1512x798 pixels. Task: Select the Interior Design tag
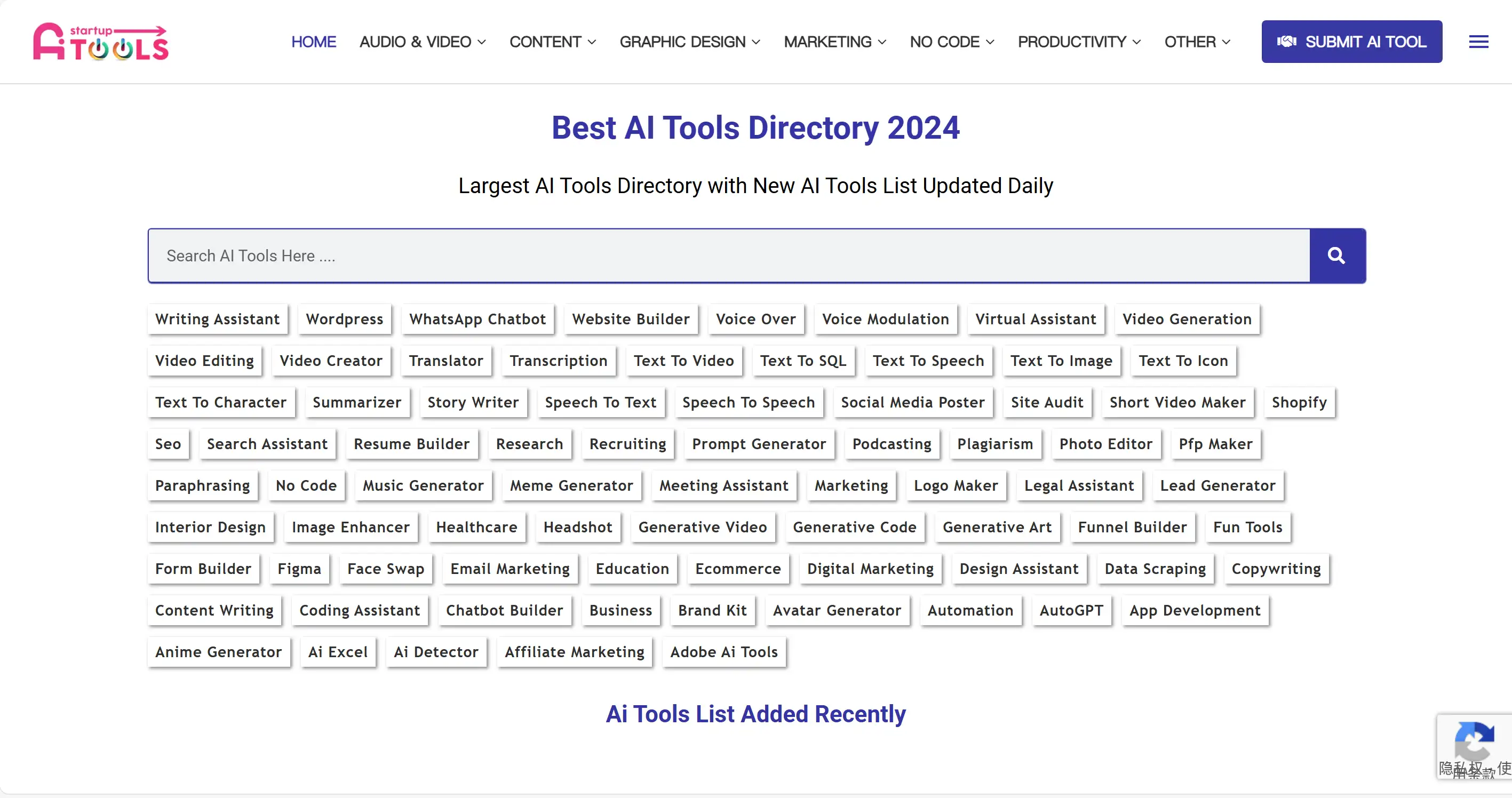tap(210, 528)
